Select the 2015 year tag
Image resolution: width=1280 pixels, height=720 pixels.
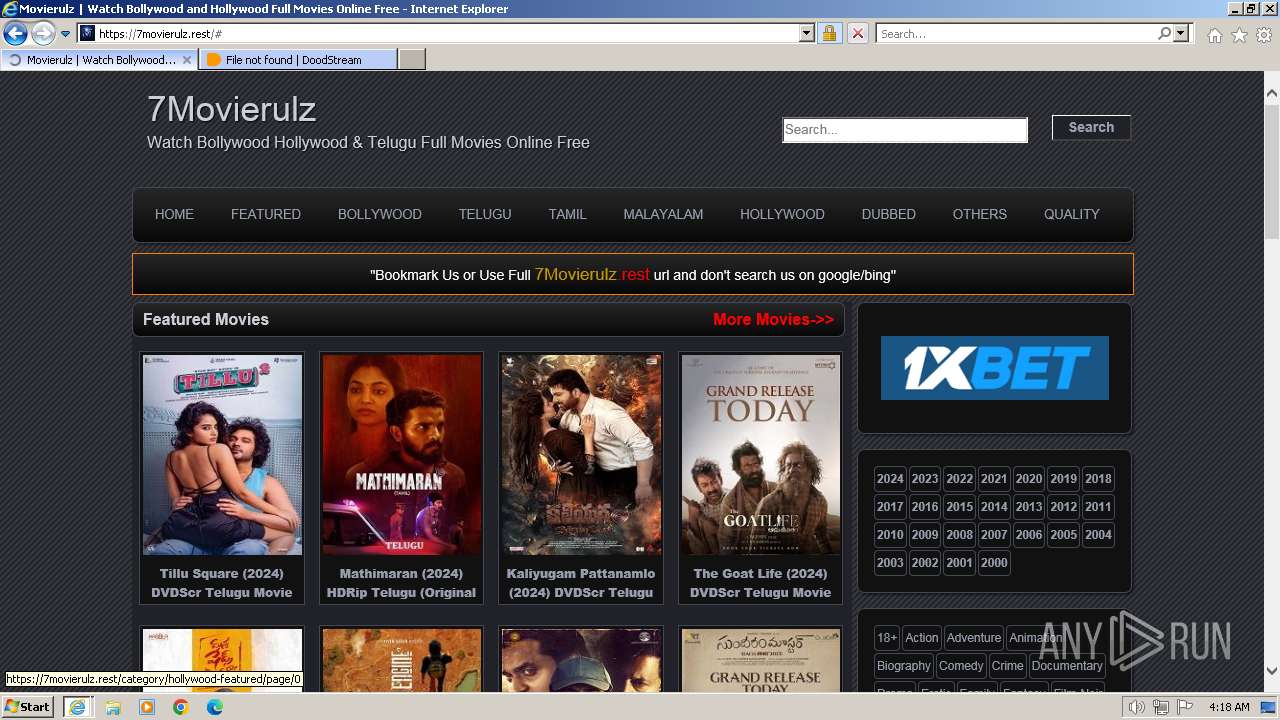click(x=959, y=507)
